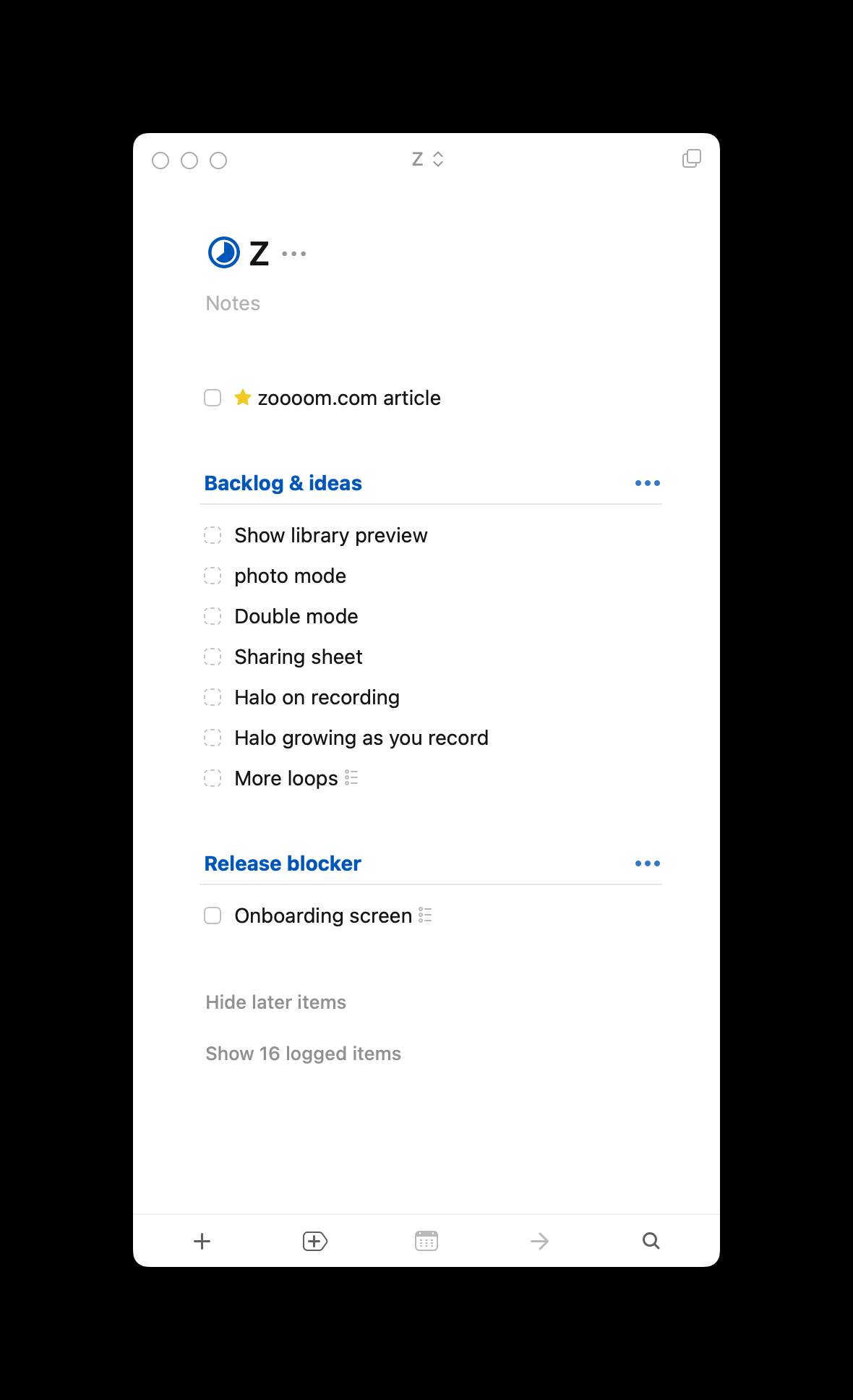Open the ellipsis menu next to project title Z
The height and width of the screenshot is (1400, 853).
tap(294, 254)
